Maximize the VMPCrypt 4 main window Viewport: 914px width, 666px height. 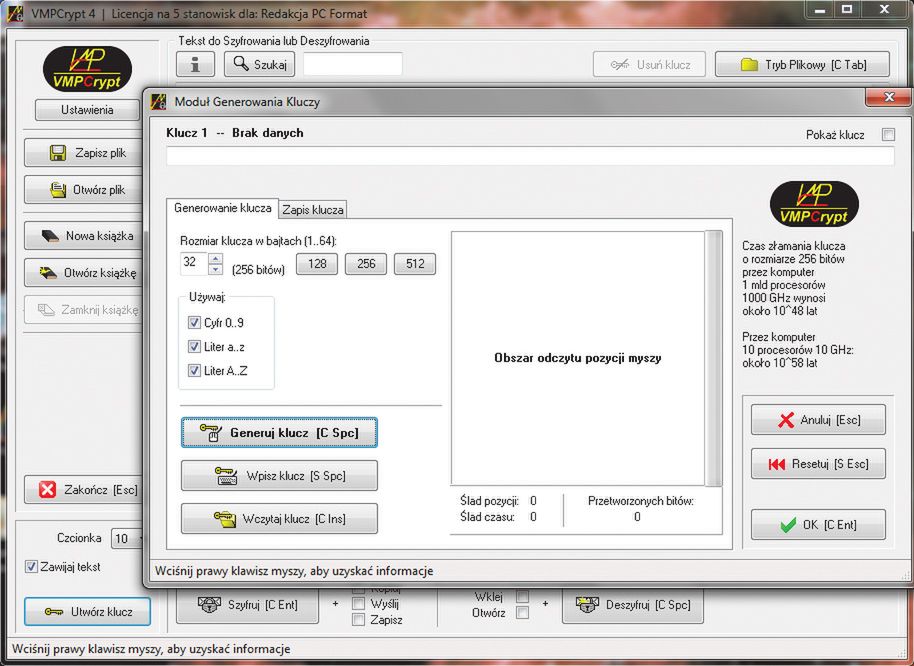pos(847,9)
